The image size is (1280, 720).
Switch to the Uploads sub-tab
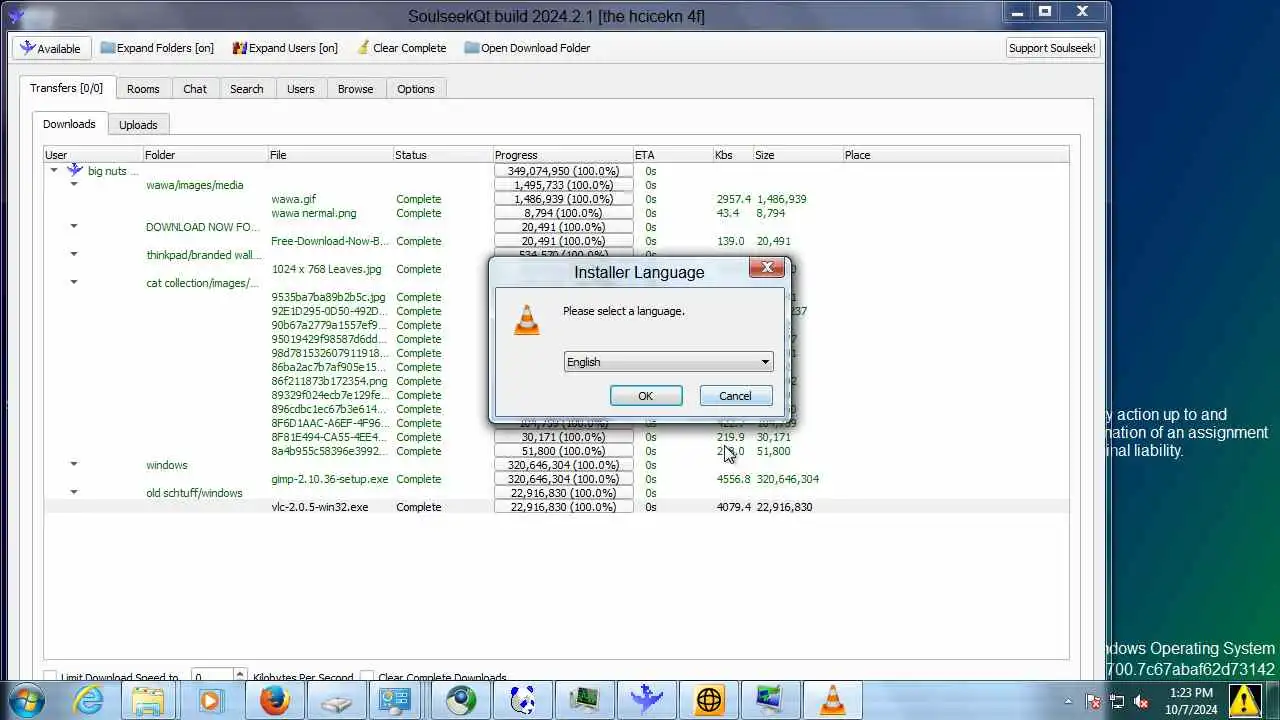coord(138,125)
